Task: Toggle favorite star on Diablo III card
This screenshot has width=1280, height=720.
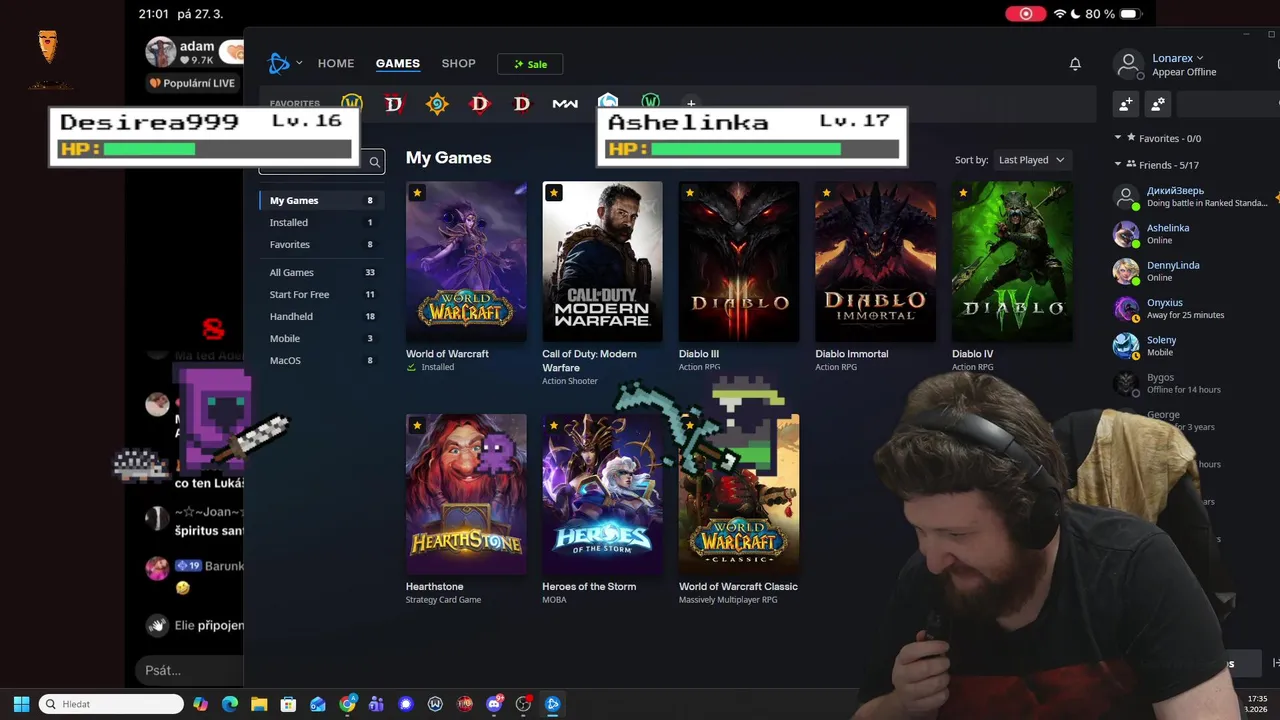Action: (690, 193)
